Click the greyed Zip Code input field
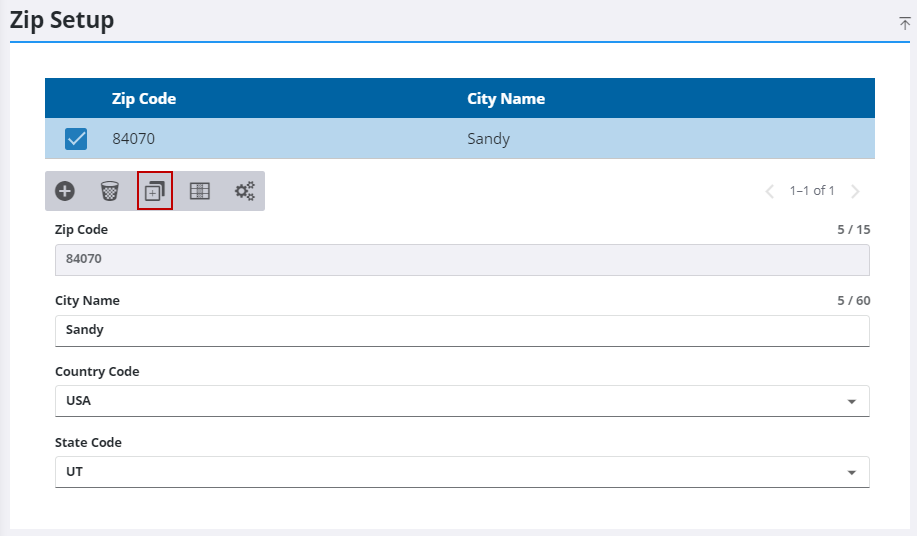The image size is (917, 536). 460,260
